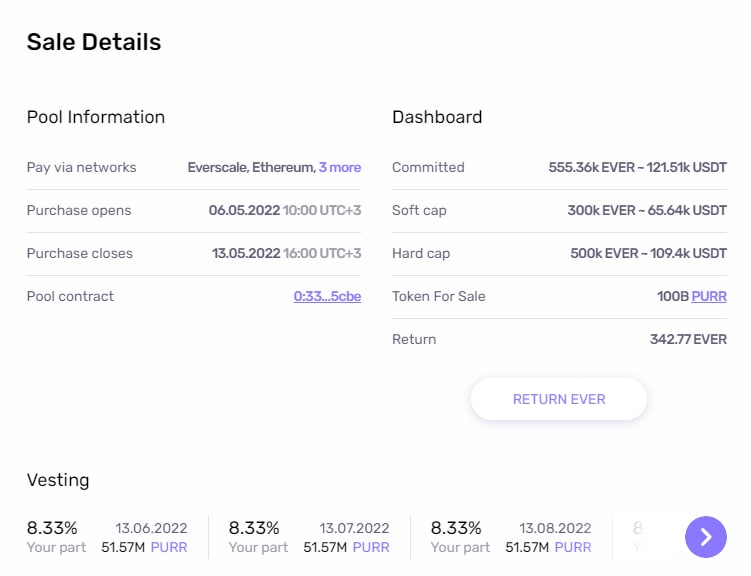
Task: Click the 13.07.2022 vesting date
Action: click(x=354, y=528)
